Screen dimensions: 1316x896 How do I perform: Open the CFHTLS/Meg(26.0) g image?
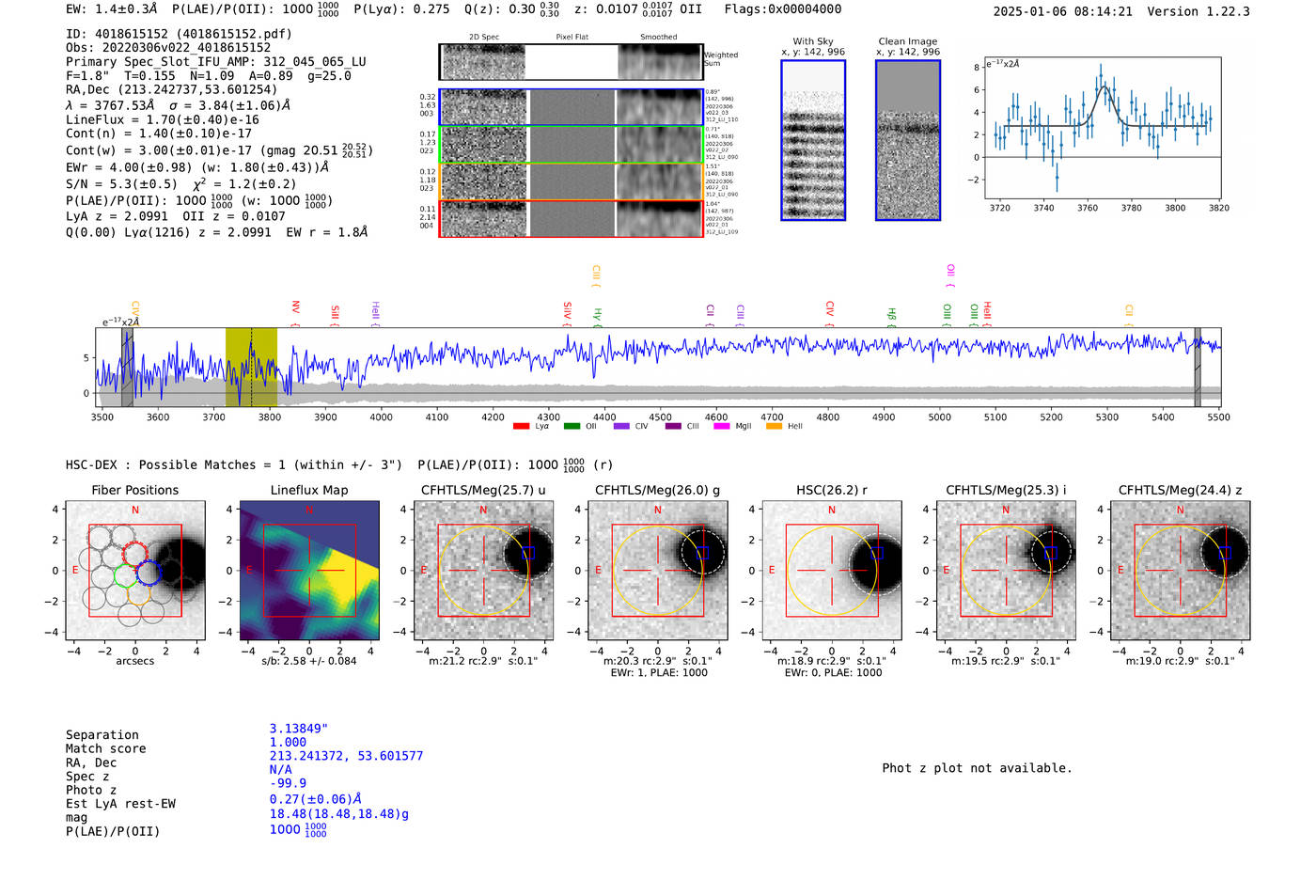pos(657,571)
